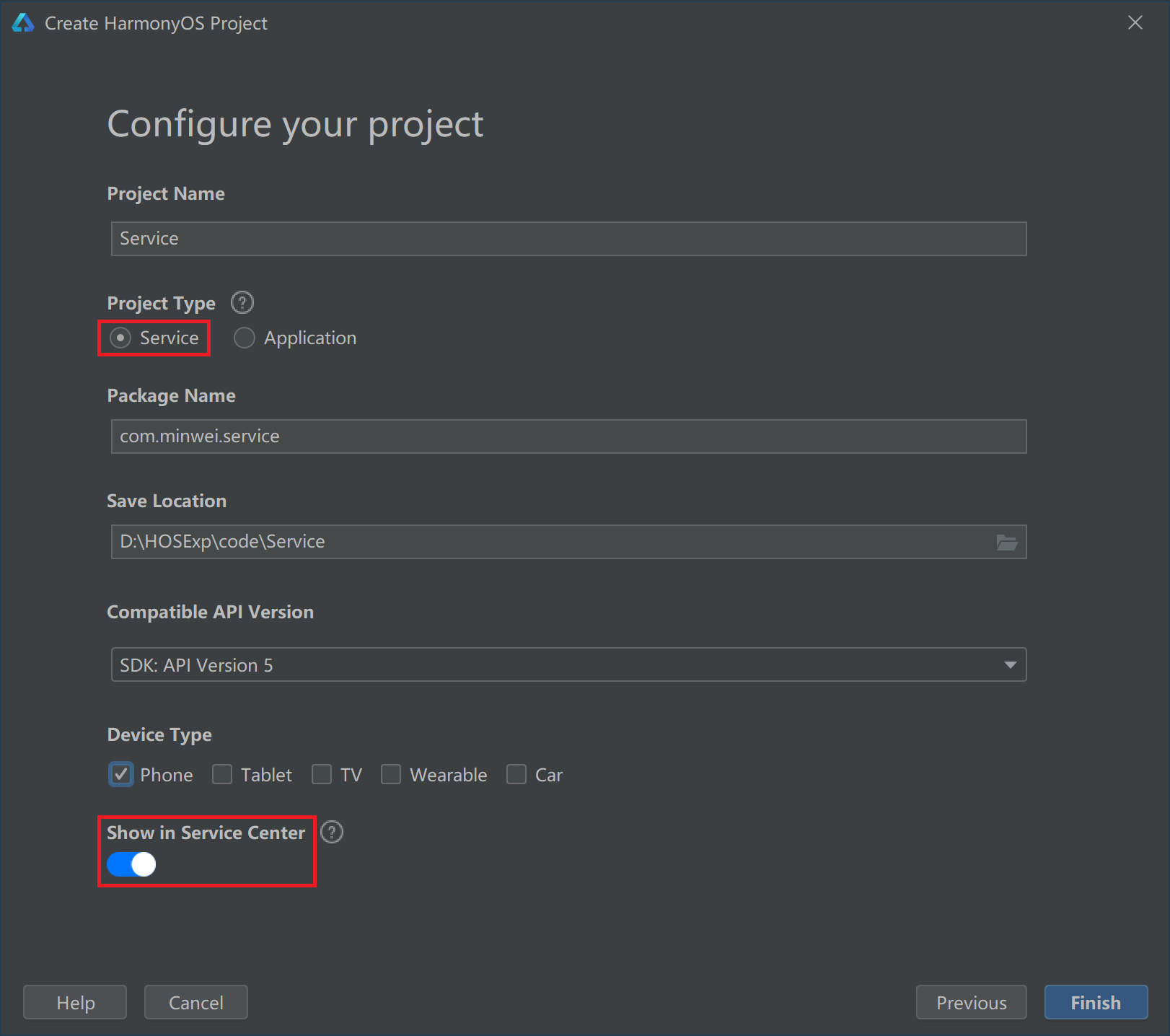Click the Project Type label
The width and height of the screenshot is (1170, 1036).
(161, 303)
